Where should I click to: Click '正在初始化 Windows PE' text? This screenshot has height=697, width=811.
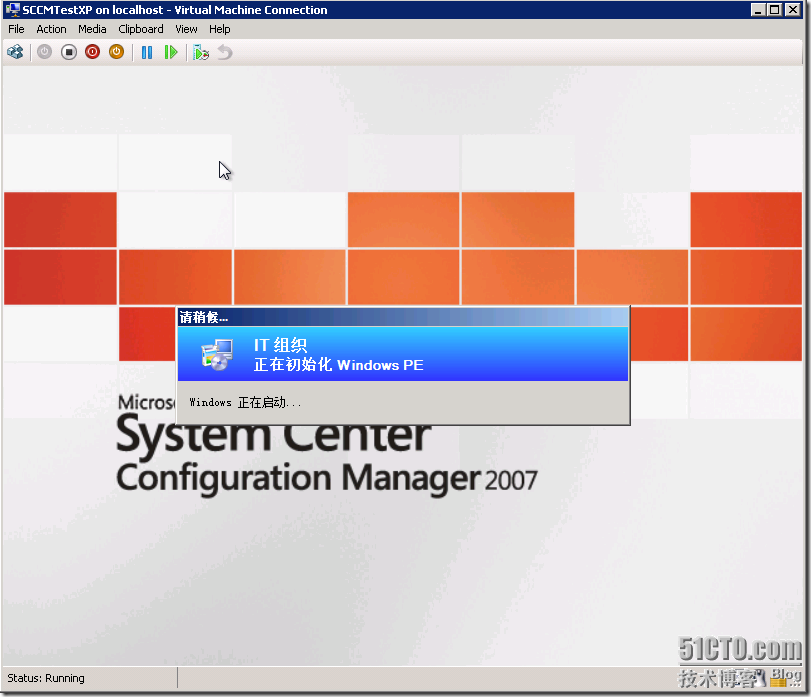point(338,365)
